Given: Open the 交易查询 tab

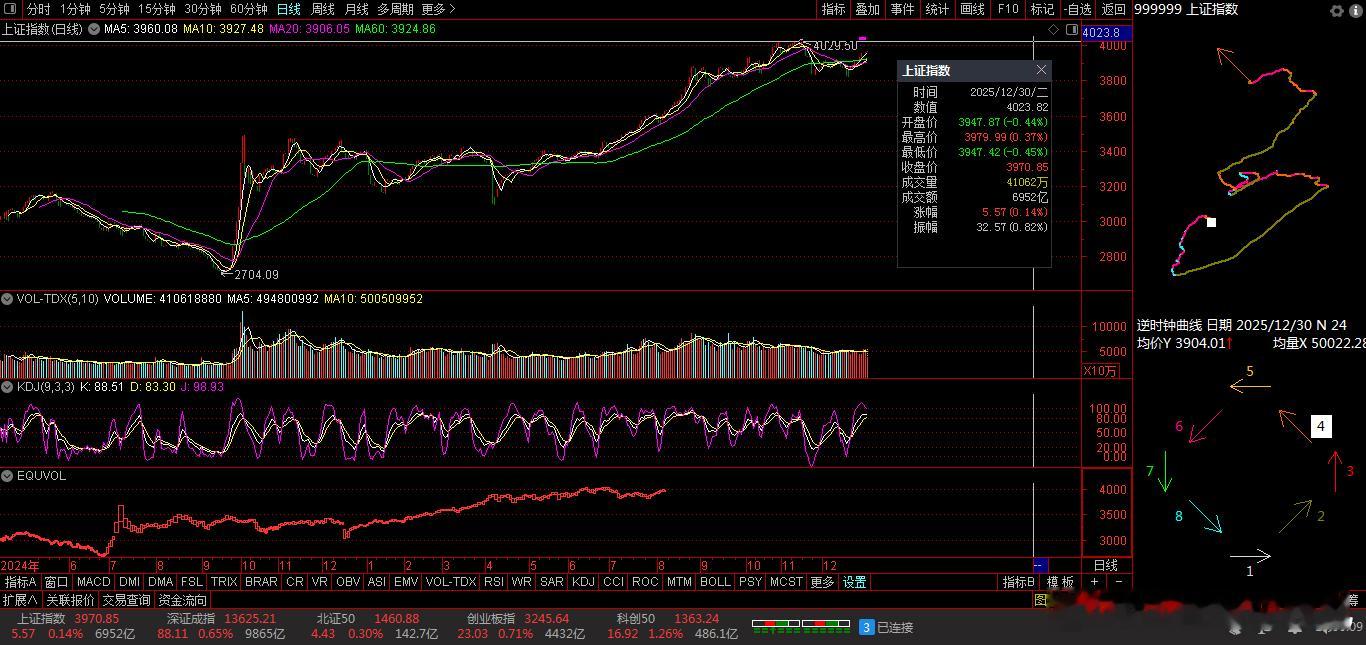Looking at the screenshot, I should click(x=126, y=600).
